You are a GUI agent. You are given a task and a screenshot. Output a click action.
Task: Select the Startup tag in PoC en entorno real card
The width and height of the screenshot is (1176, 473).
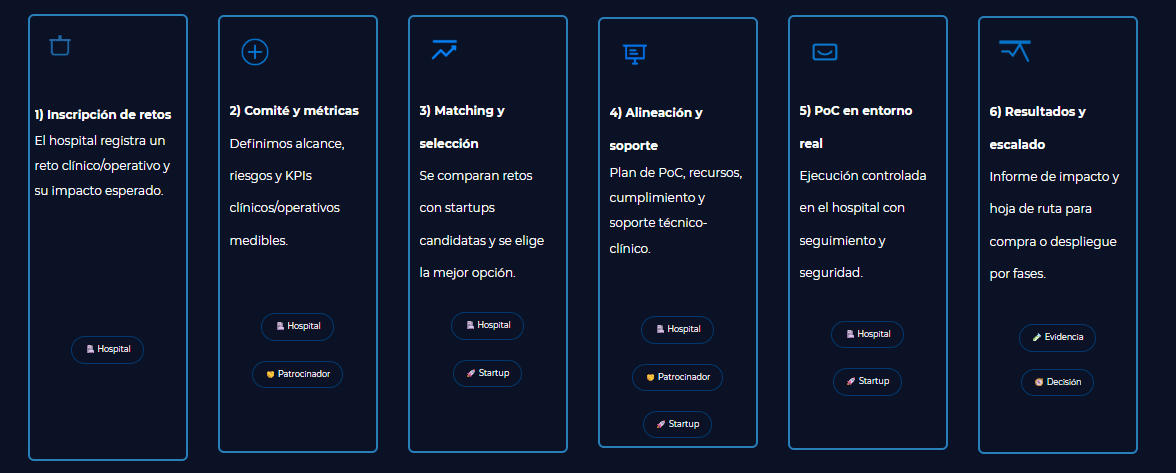click(867, 381)
